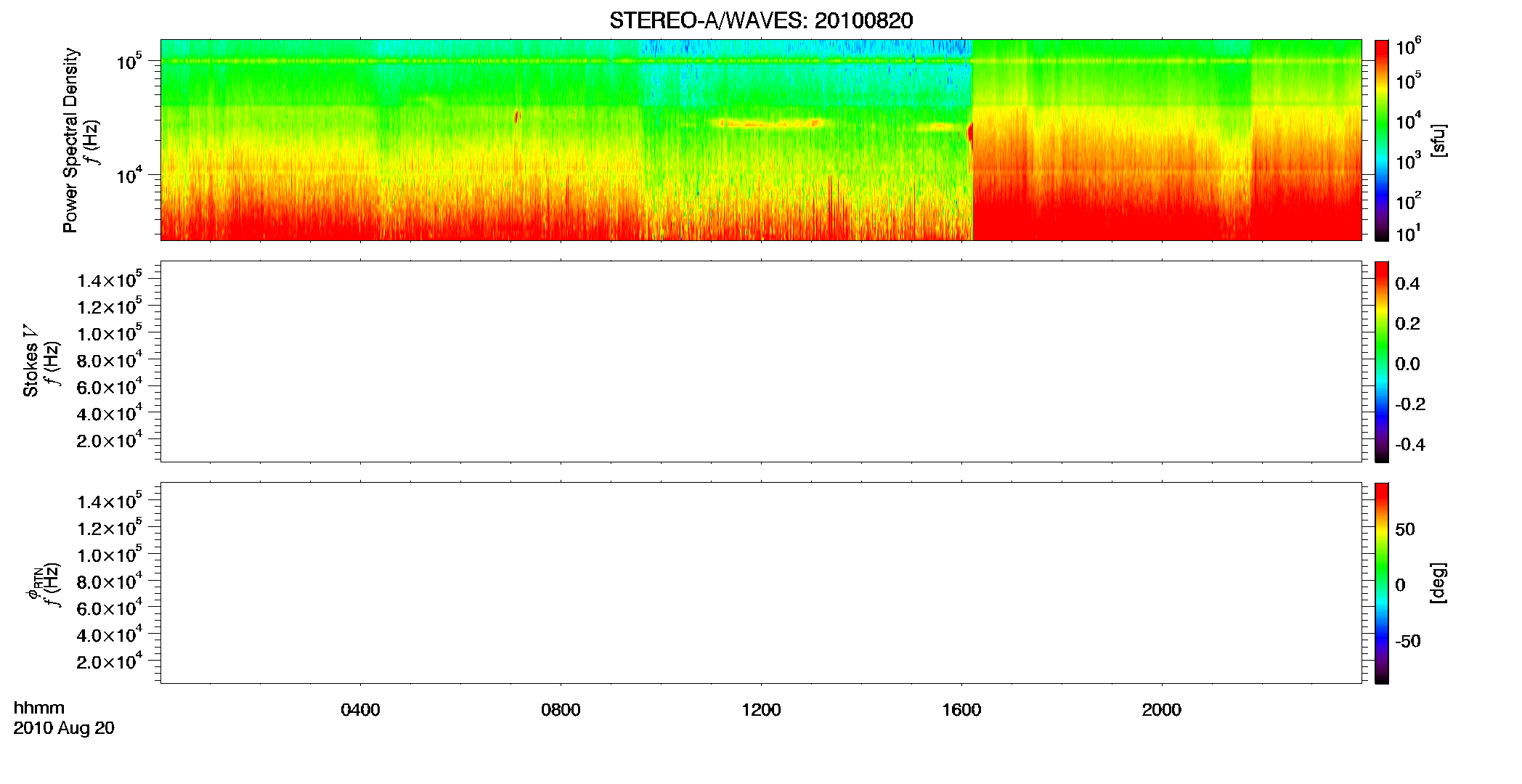Click the 10^3 colorbar tick label
The image size is (1522, 784).
[1409, 161]
